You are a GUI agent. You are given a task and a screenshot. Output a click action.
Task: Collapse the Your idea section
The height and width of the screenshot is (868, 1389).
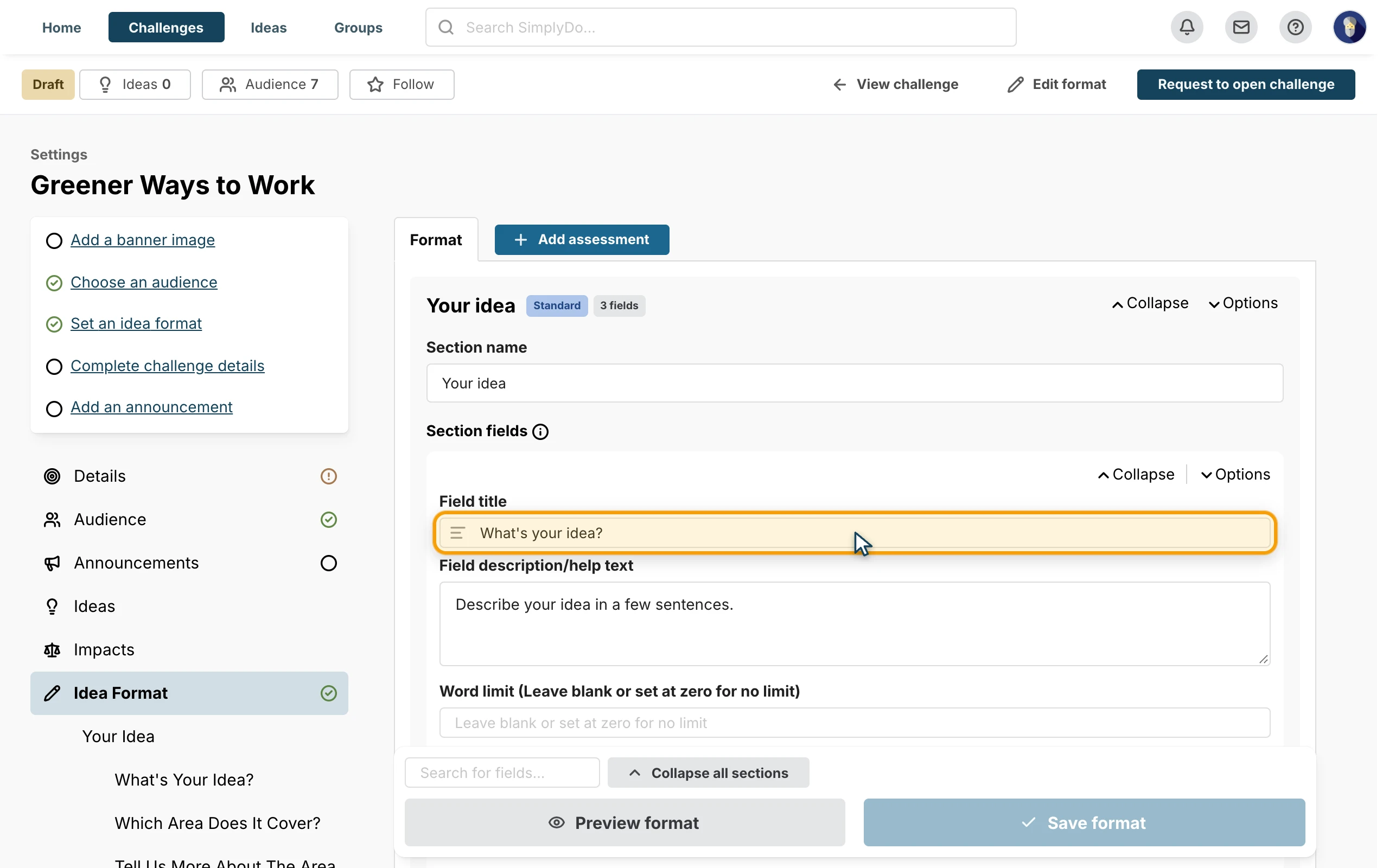point(1150,303)
